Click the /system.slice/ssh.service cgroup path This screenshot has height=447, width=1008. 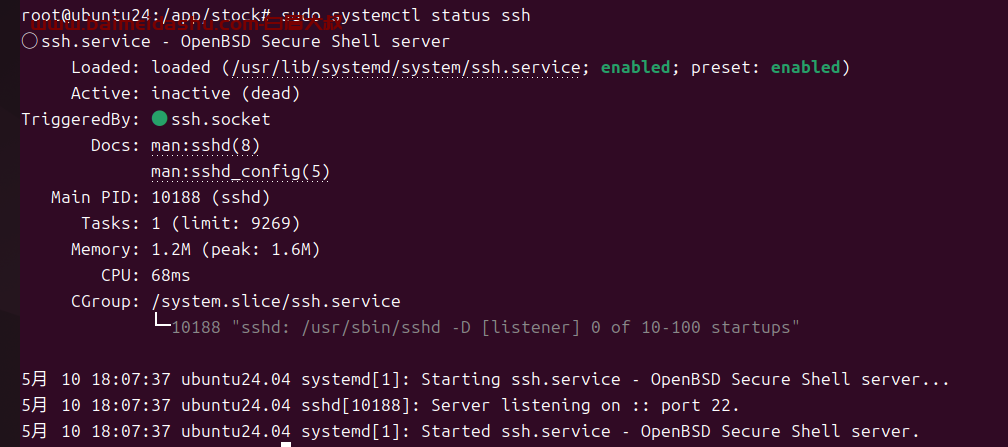pos(275,302)
